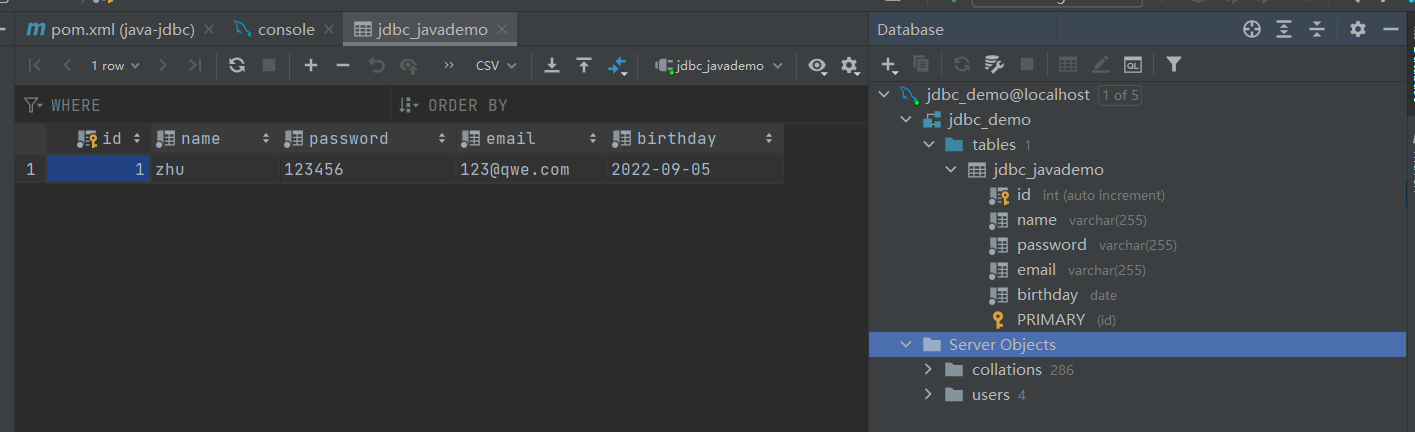Go to previous page of rows
The width and height of the screenshot is (1415, 432).
tap(67, 65)
